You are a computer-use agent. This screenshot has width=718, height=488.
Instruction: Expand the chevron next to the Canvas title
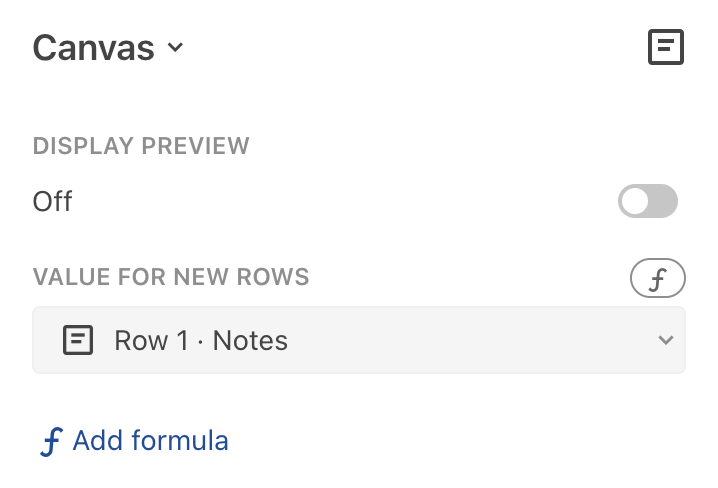coord(176,48)
